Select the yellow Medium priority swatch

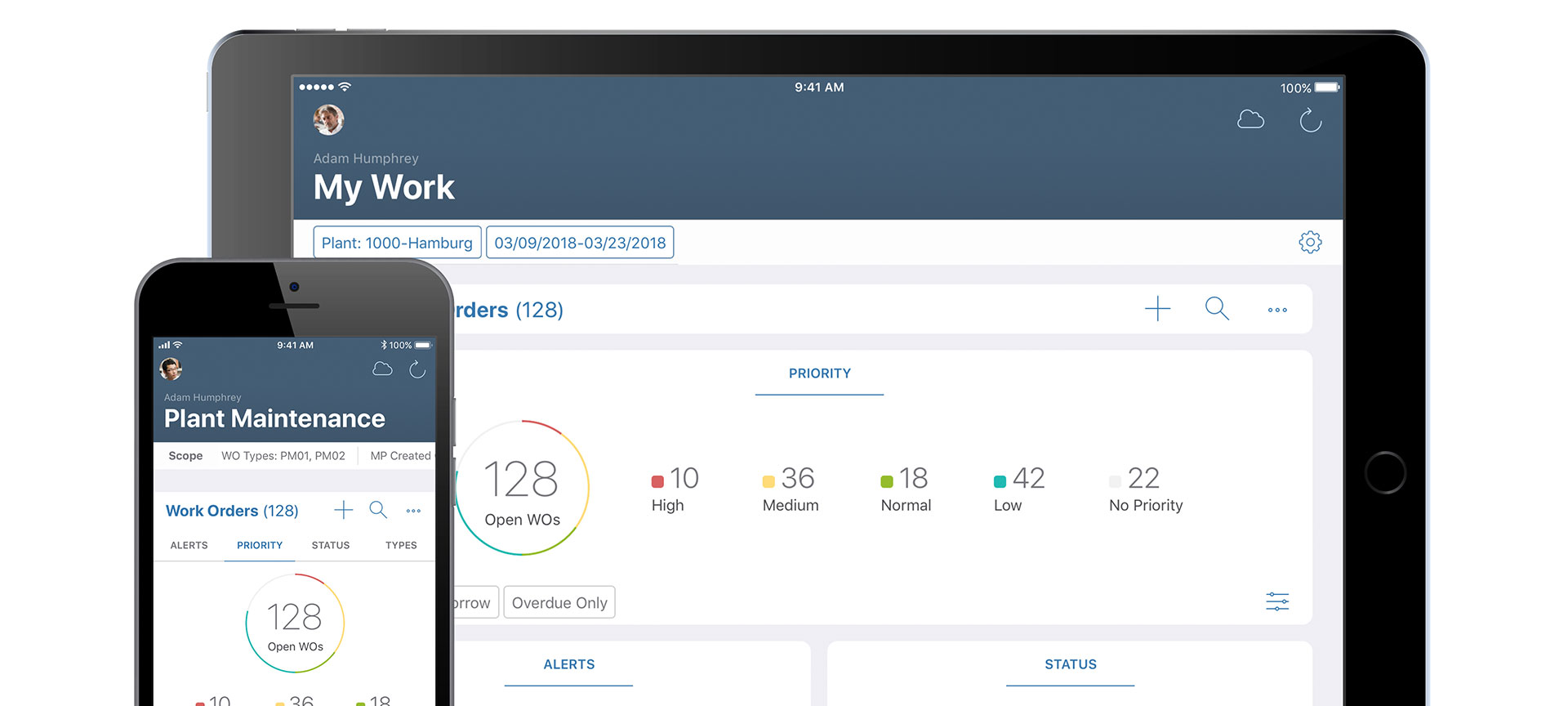coord(768,481)
